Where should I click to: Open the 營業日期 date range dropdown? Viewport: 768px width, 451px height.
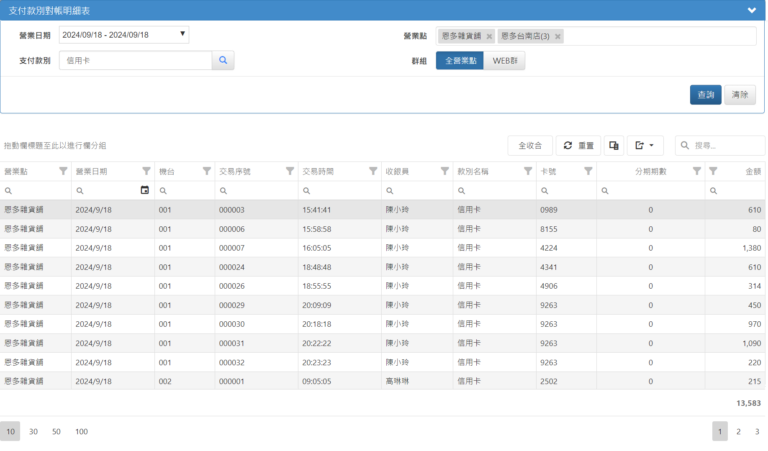pos(124,35)
